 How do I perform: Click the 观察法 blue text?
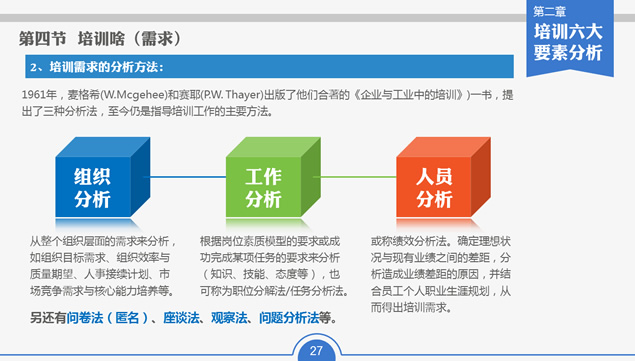229,318
